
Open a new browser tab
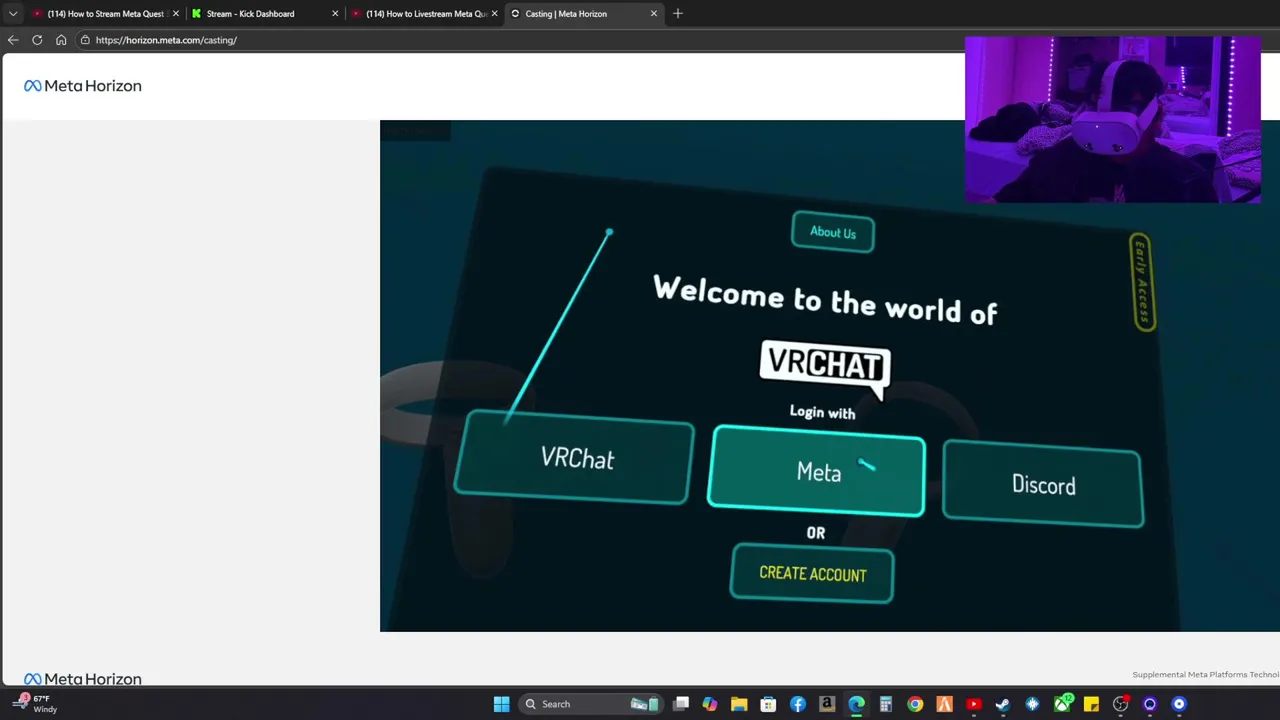(x=677, y=14)
